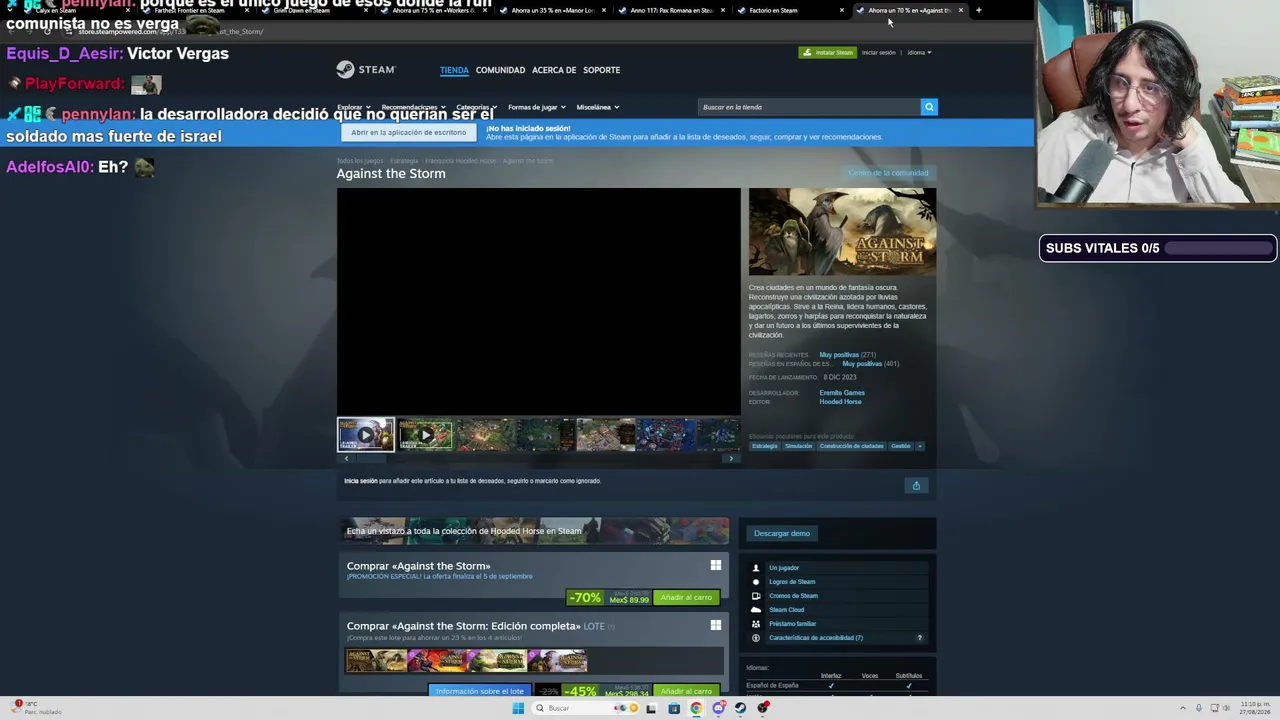The width and height of the screenshot is (1280, 720).
Task: Click the family sharing icon beside Préstamo familiar
Action: point(756,624)
